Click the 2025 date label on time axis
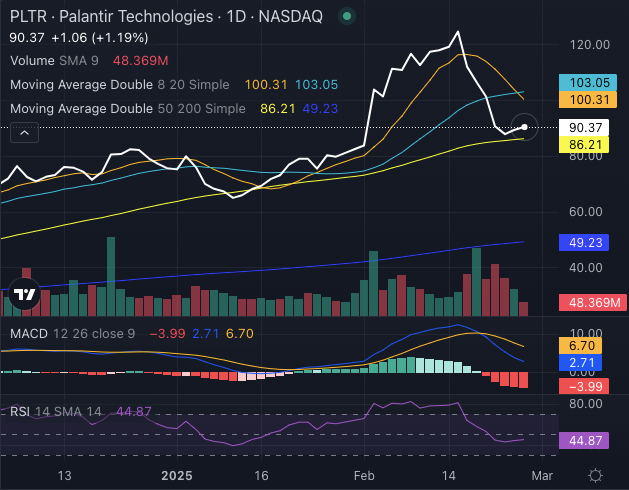The height and width of the screenshot is (490, 629). point(177,476)
